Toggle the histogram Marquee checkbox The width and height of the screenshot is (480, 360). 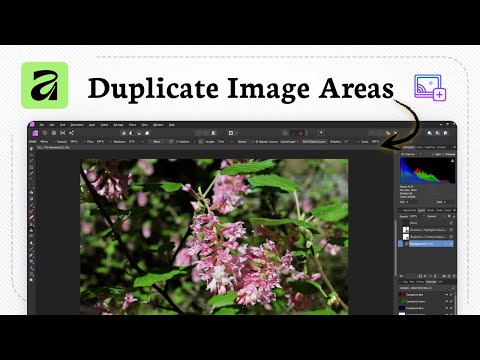pos(443,154)
